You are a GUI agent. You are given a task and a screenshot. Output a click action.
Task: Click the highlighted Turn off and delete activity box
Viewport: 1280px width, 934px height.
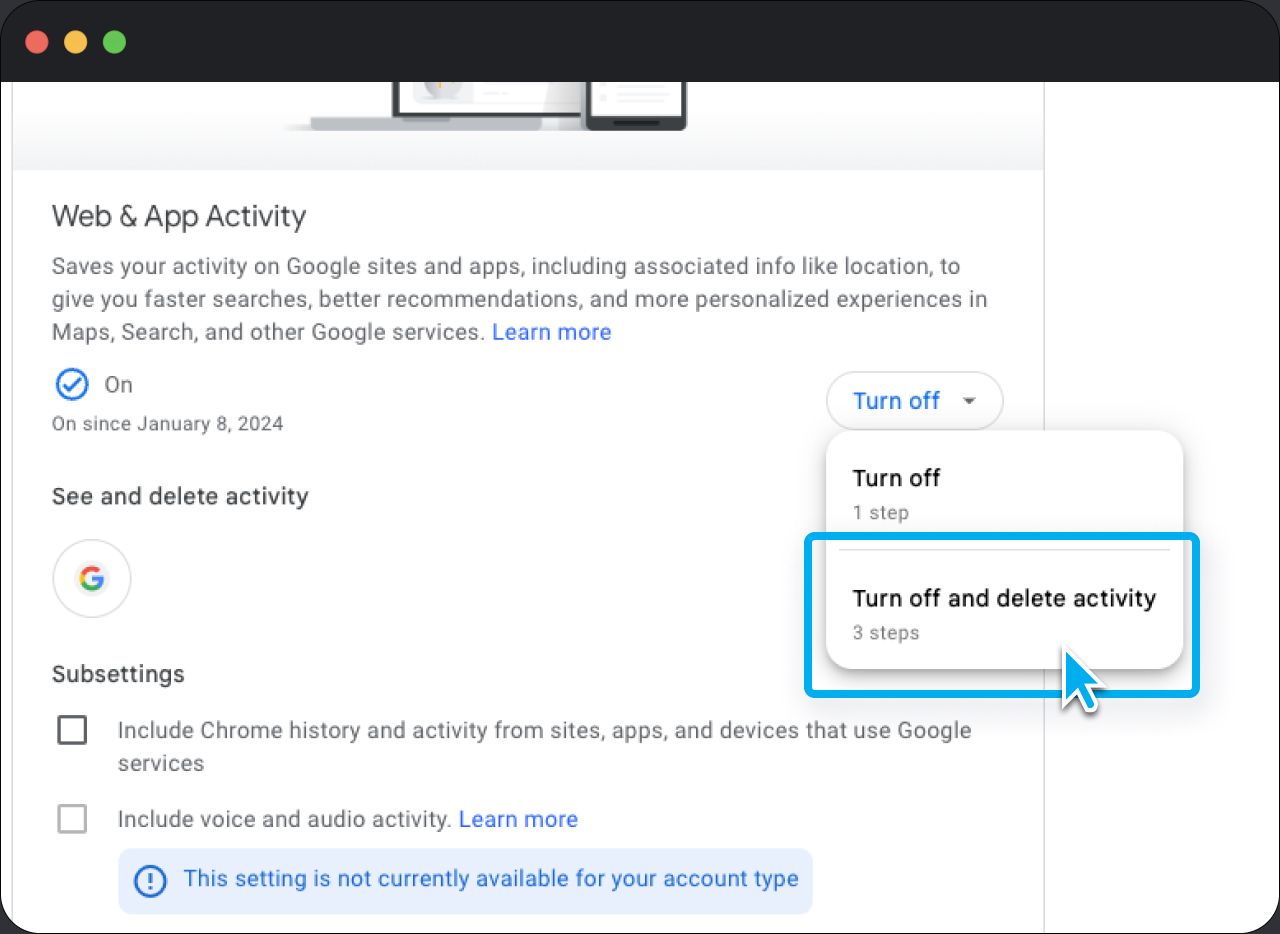pos(1004,613)
